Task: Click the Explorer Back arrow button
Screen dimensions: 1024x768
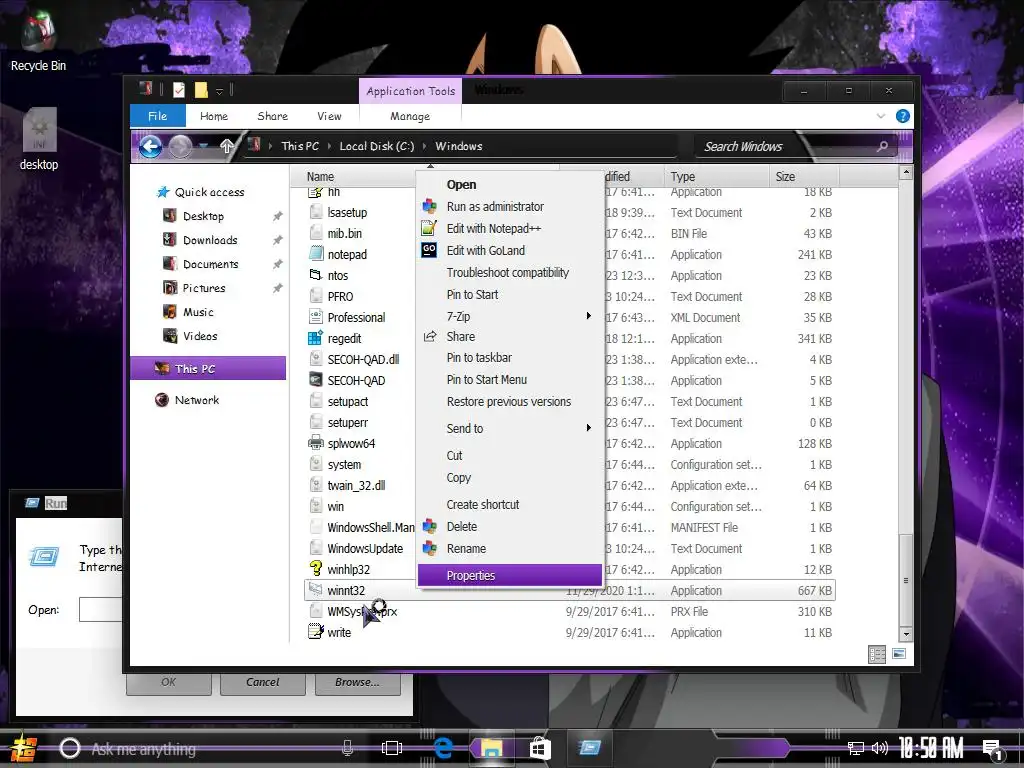Action: pos(151,146)
